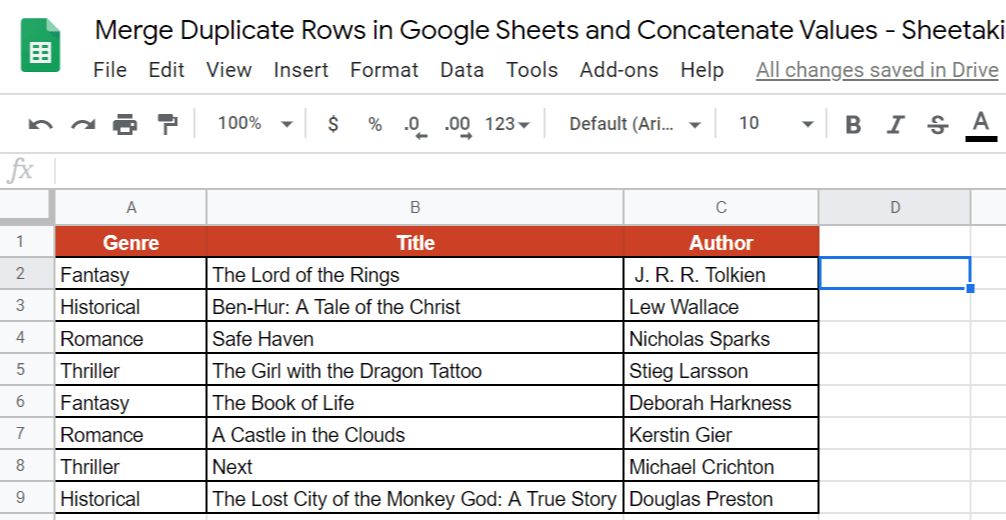Viewport: 1006px width, 520px height.
Task: Format as currency with dollar icon
Action: [332, 123]
